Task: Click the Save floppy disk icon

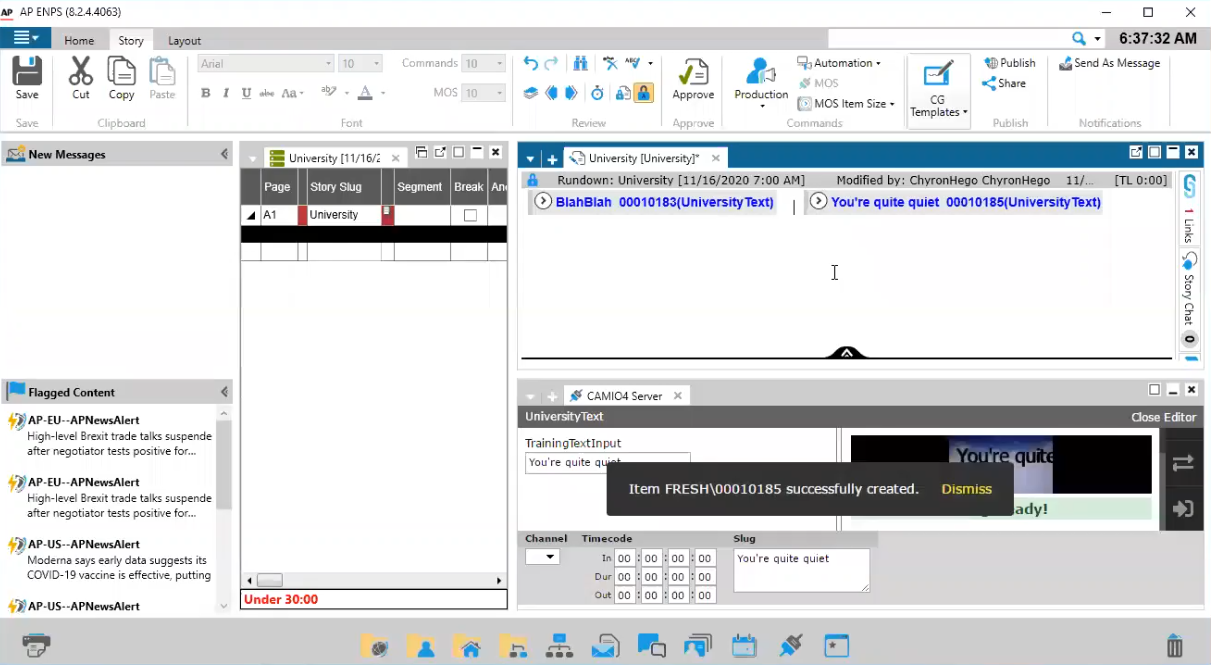Action: 27,71
